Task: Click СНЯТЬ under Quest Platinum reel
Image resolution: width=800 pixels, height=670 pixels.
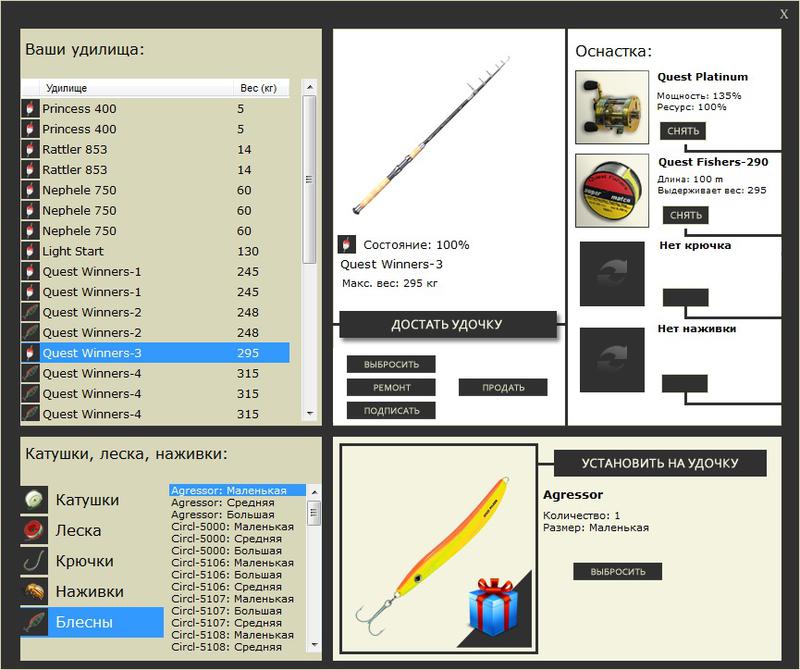Action: click(x=683, y=131)
